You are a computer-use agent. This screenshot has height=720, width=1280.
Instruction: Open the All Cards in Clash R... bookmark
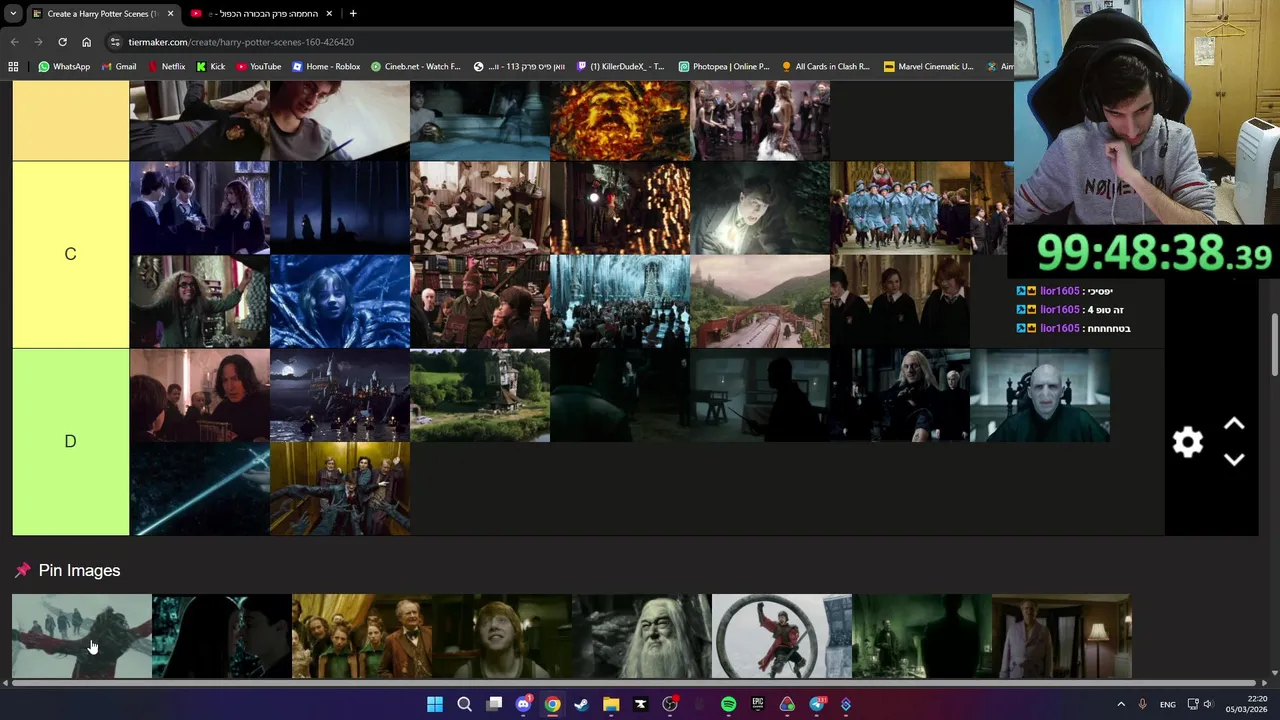pyautogui.click(x=826, y=67)
